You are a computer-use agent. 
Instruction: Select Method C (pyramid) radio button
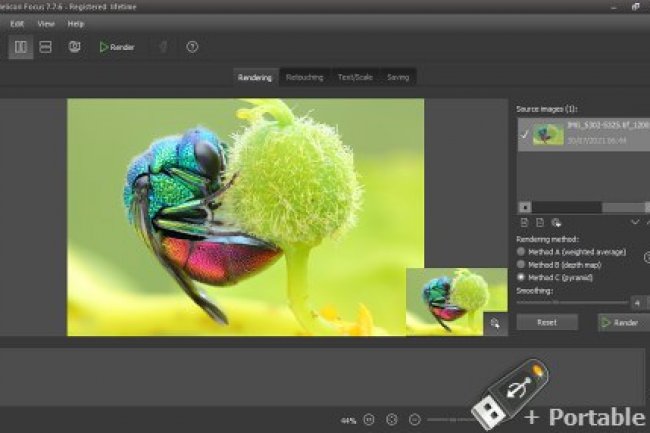(521, 277)
